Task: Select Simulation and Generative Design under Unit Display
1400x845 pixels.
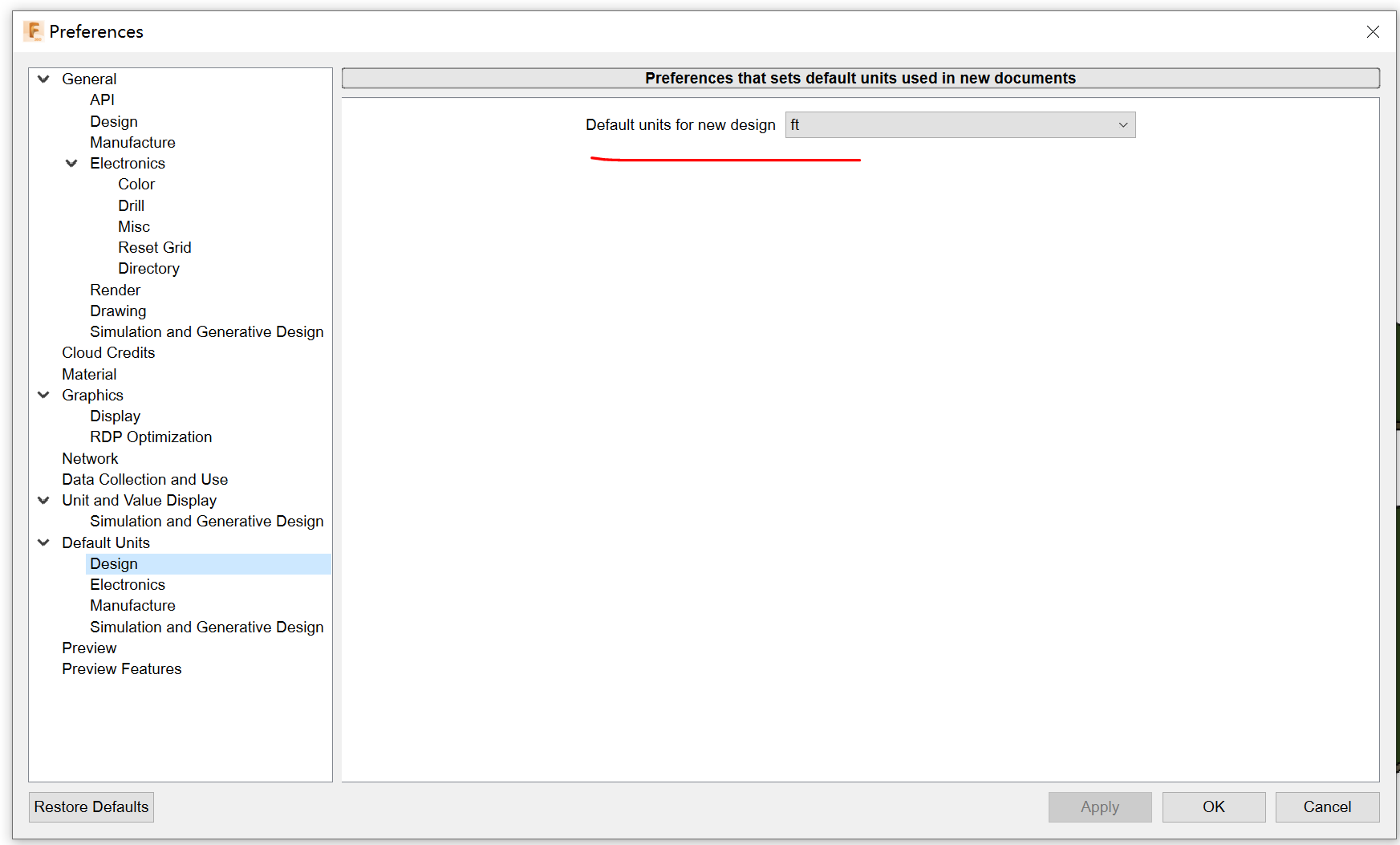Action: pyautogui.click(x=207, y=521)
